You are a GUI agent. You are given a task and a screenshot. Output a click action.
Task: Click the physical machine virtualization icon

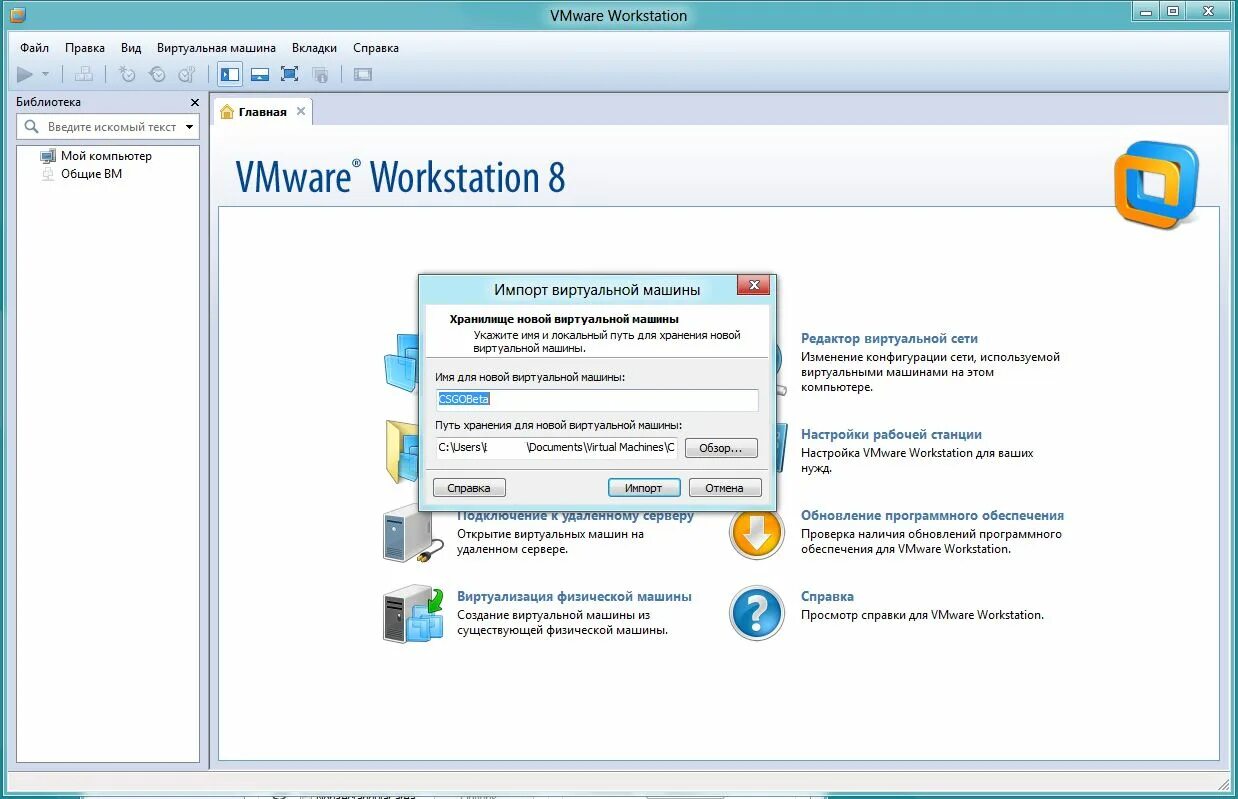tap(412, 614)
